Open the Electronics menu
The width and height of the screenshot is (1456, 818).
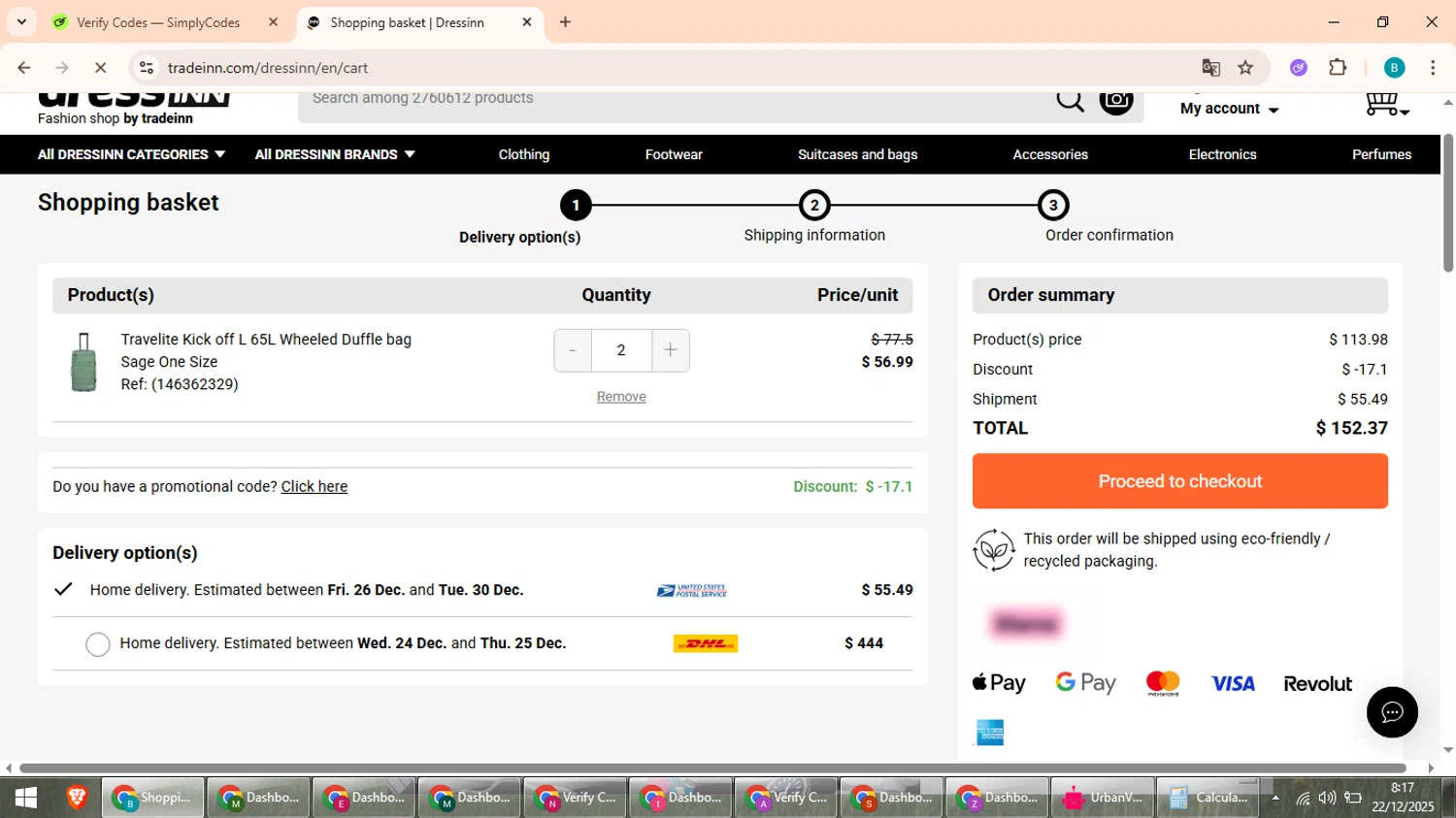(x=1222, y=154)
